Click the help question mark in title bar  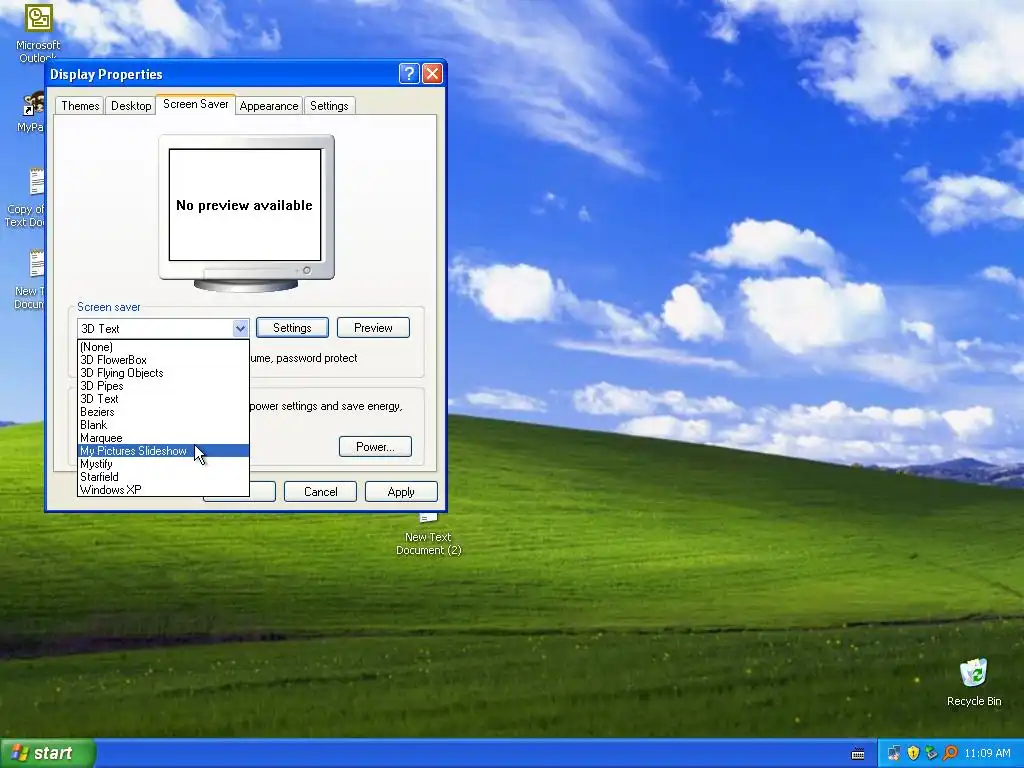pyautogui.click(x=409, y=74)
